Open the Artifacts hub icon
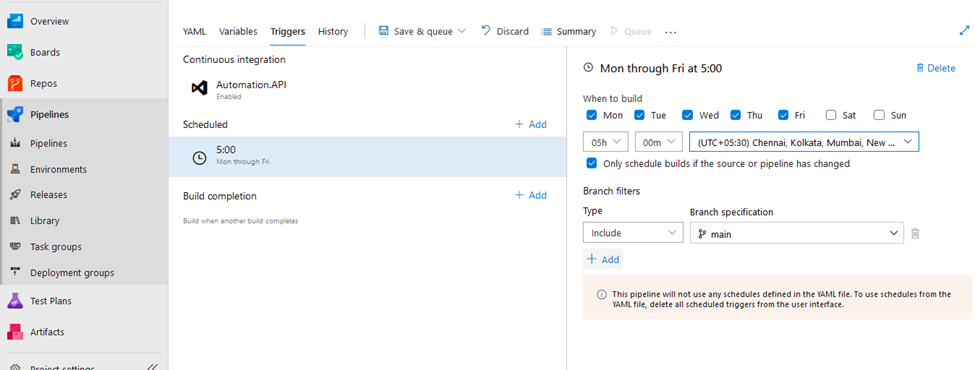This screenshot has height=370, width=975. [15, 332]
